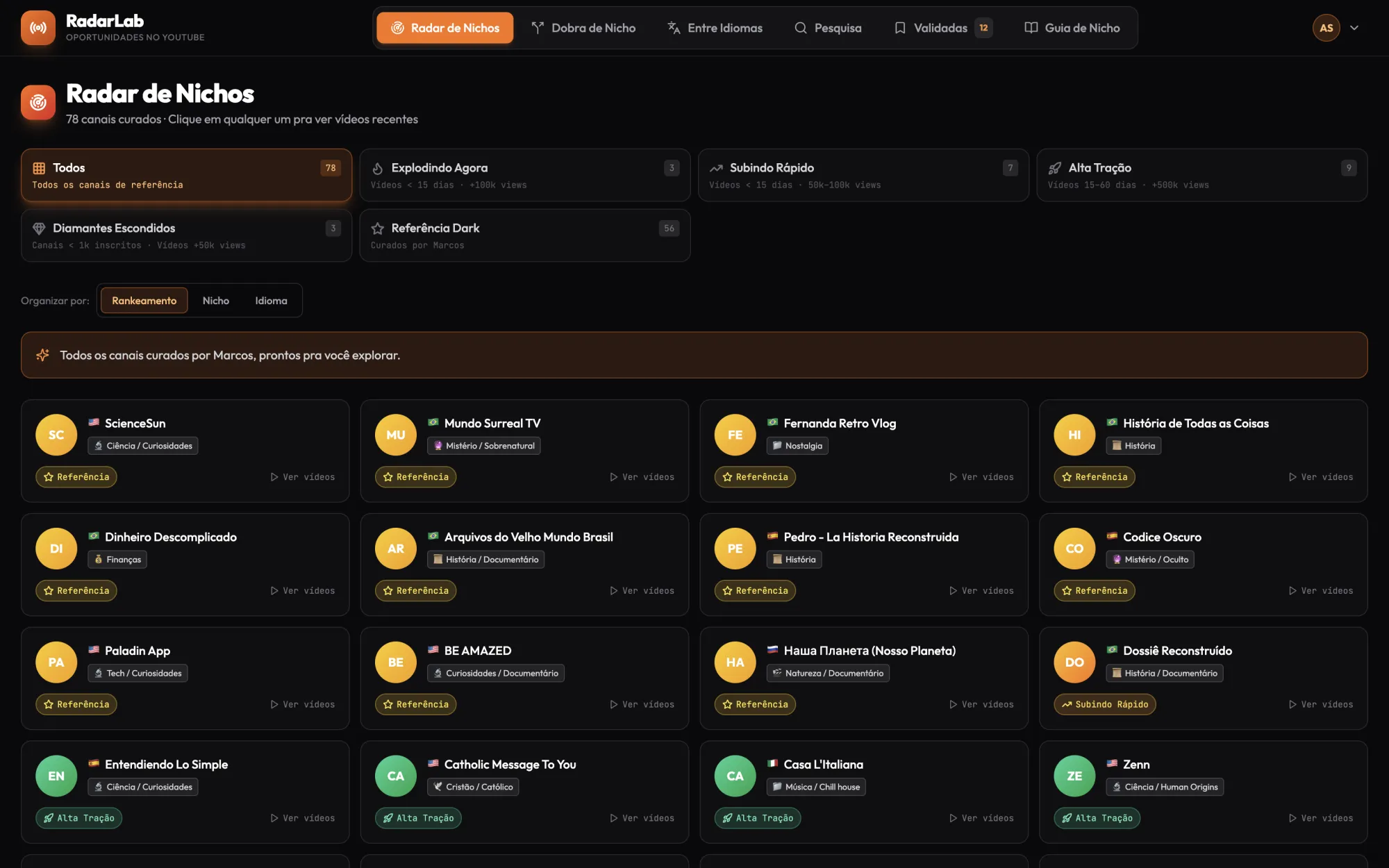
Task: Click the Mistério / Sobrenatural niche tag
Action: tap(484, 446)
